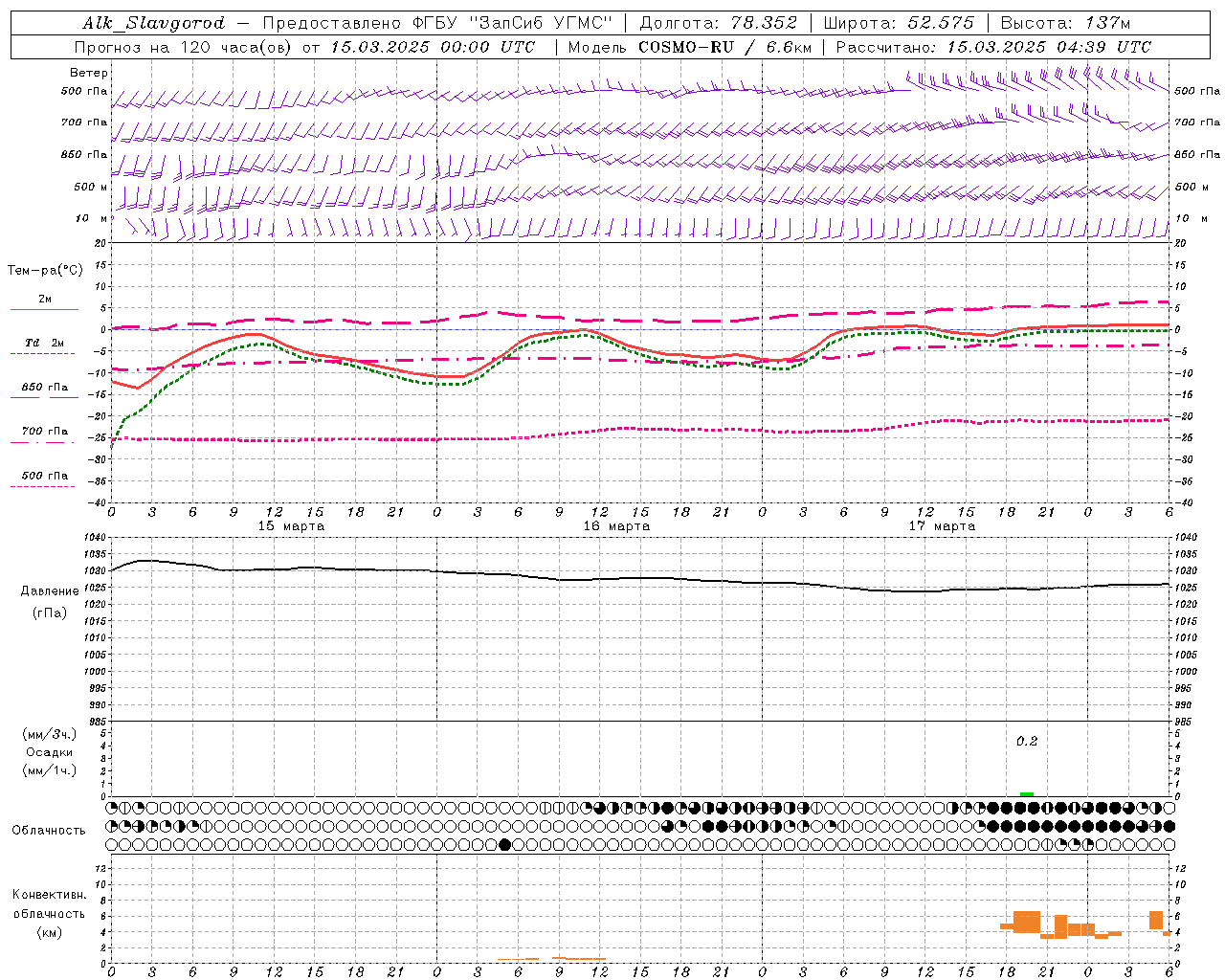Click the "850 гПа" entry in the temperature legend
Viewport: 1225px width, 980px height.
(44, 388)
